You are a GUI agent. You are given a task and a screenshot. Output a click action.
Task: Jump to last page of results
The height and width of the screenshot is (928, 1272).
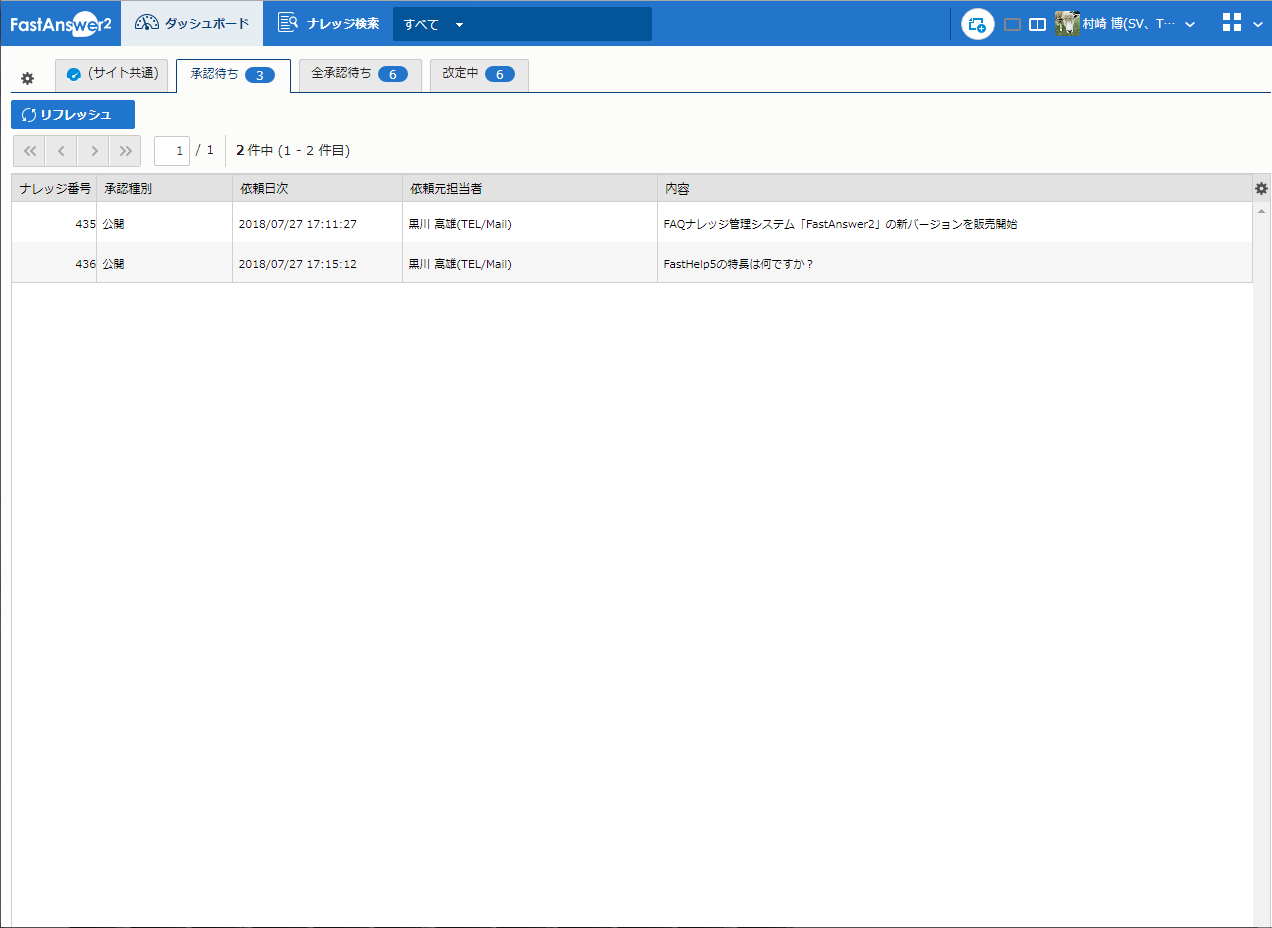click(125, 151)
